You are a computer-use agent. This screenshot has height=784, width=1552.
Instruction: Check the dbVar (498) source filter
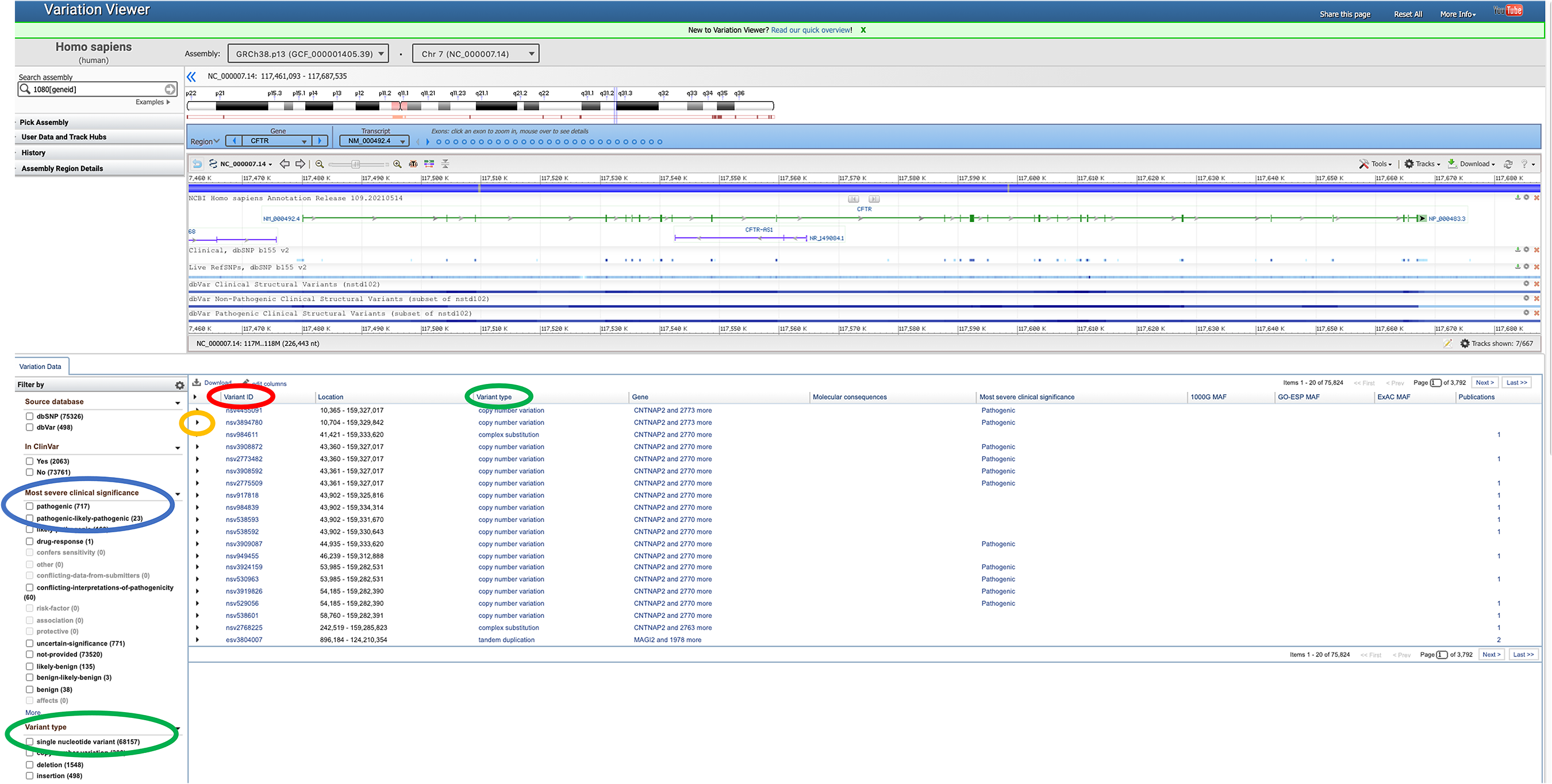[x=29, y=427]
